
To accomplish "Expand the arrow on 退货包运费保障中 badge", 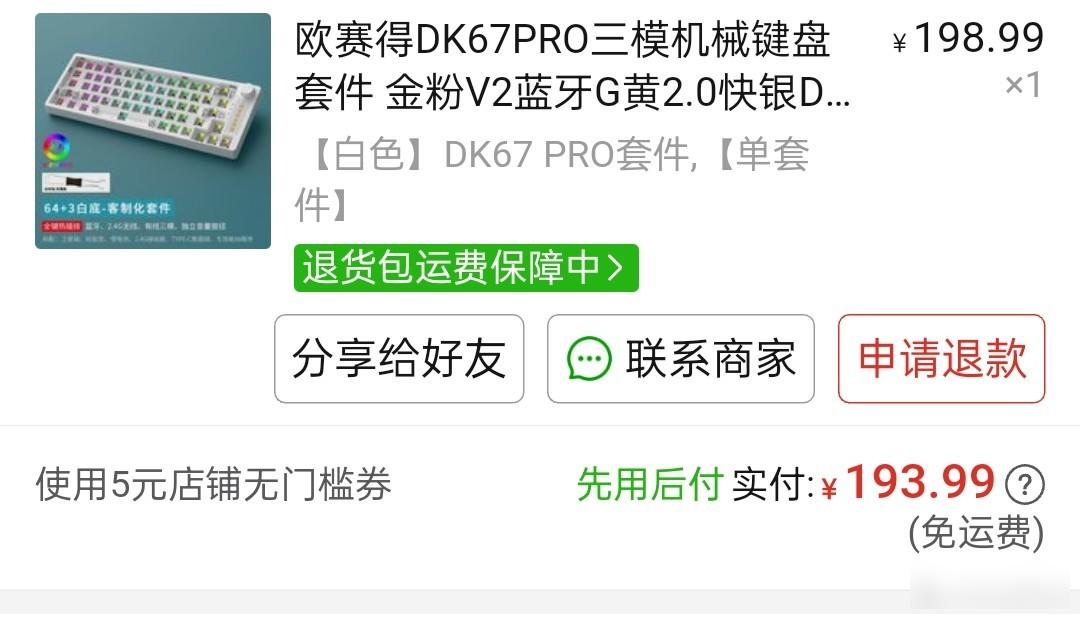I will [x=615, y=268].
